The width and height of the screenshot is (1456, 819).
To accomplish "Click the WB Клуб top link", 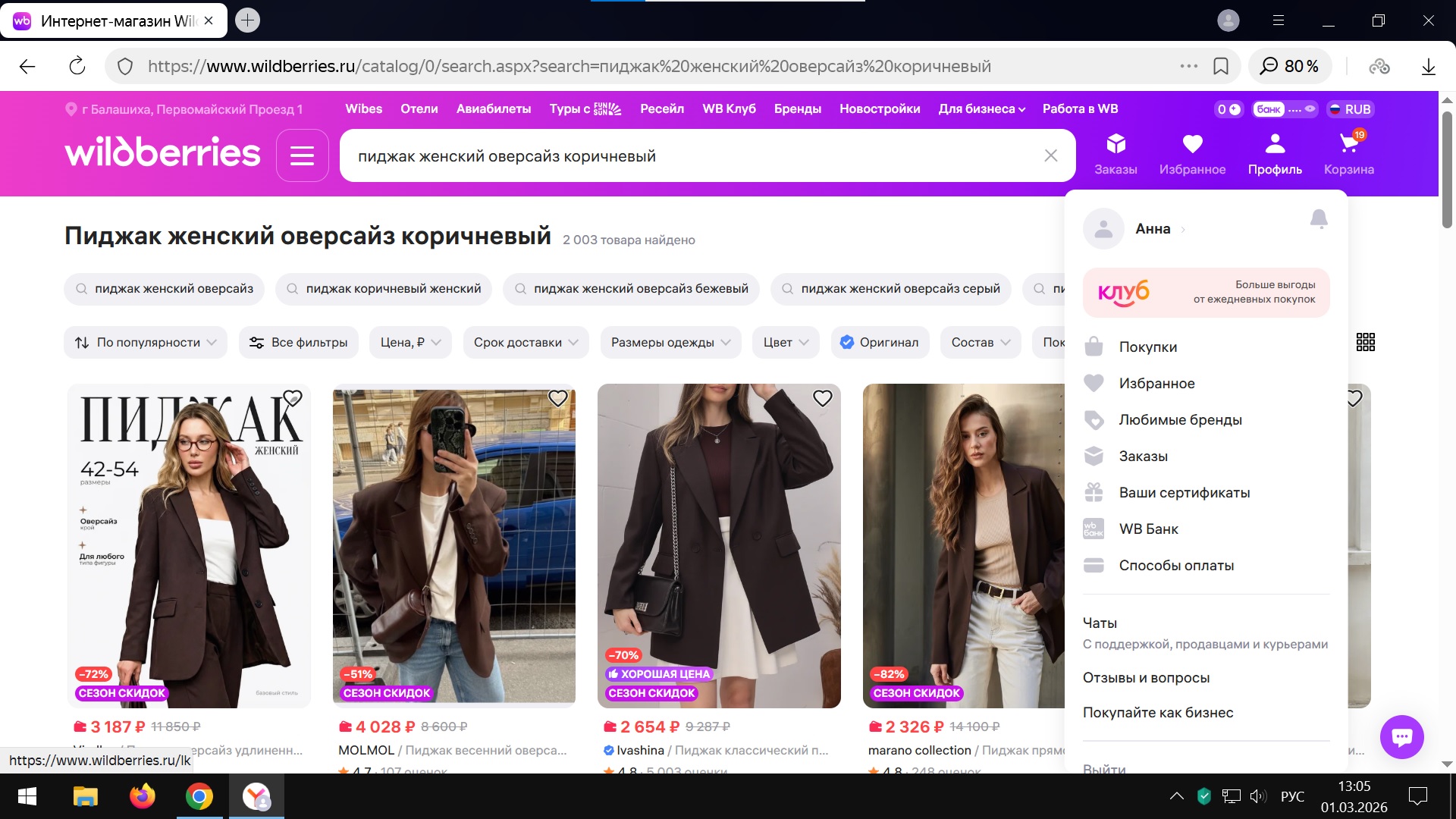I will click(729, 108).
